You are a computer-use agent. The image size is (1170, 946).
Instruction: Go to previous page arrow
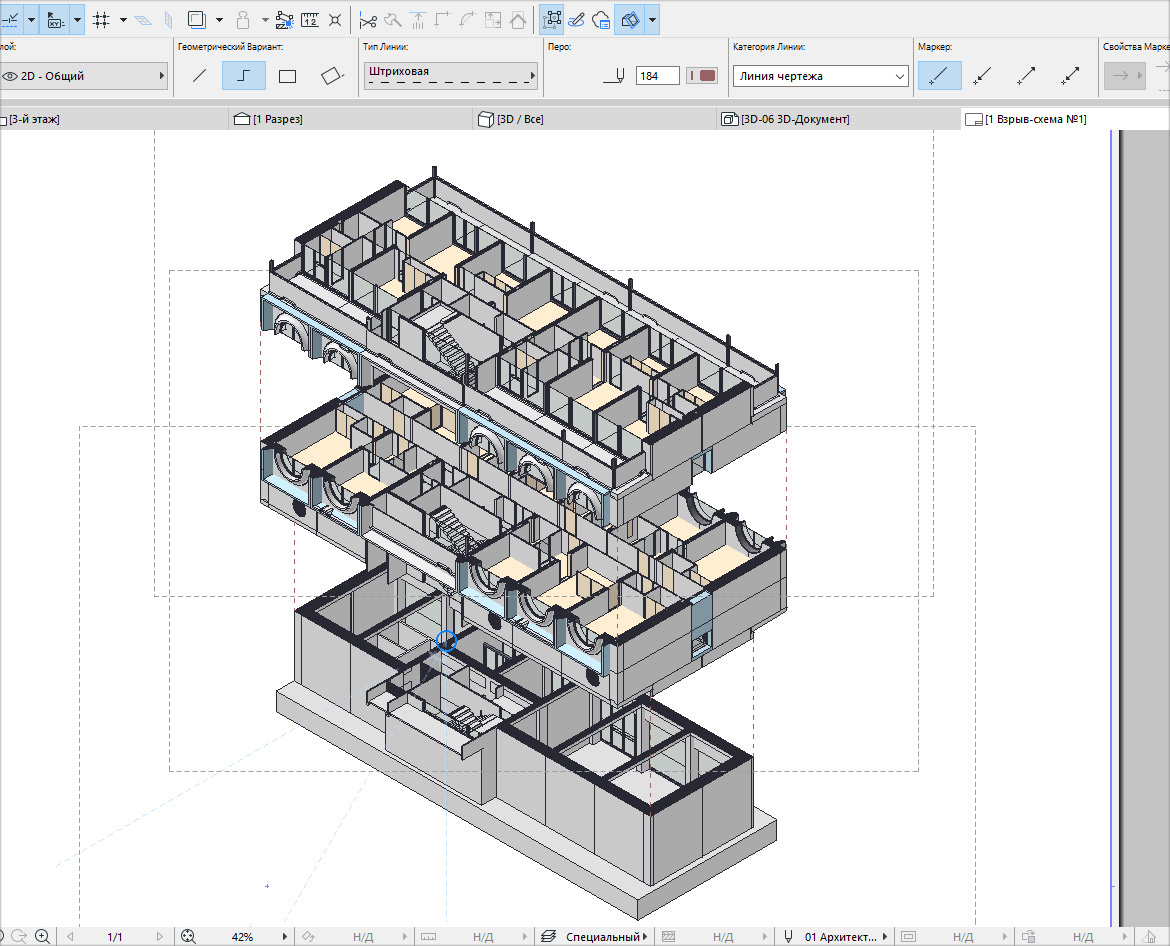coord(71,936)
